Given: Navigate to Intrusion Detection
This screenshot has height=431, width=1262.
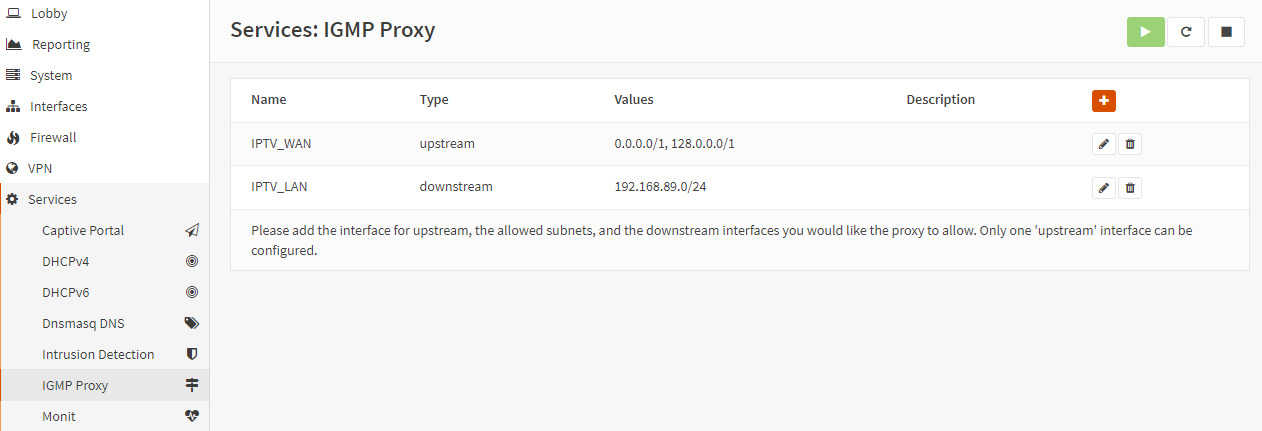Looking at the screenshot, I should [x=98, y=355].
